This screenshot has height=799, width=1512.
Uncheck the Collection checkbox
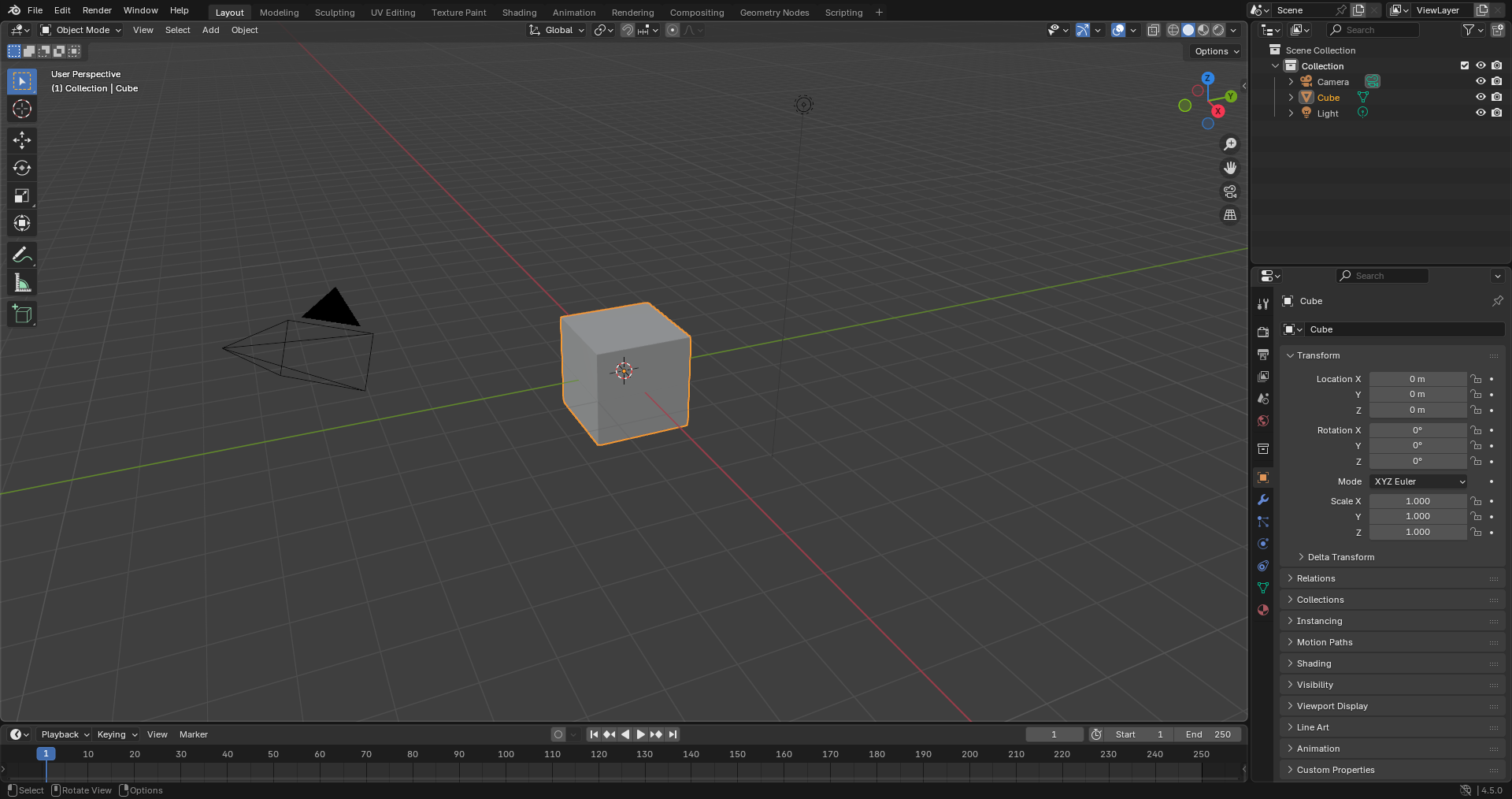1464,65
